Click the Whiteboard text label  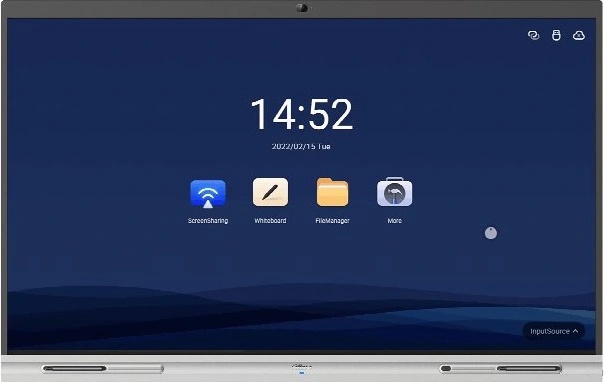(270, 221)
